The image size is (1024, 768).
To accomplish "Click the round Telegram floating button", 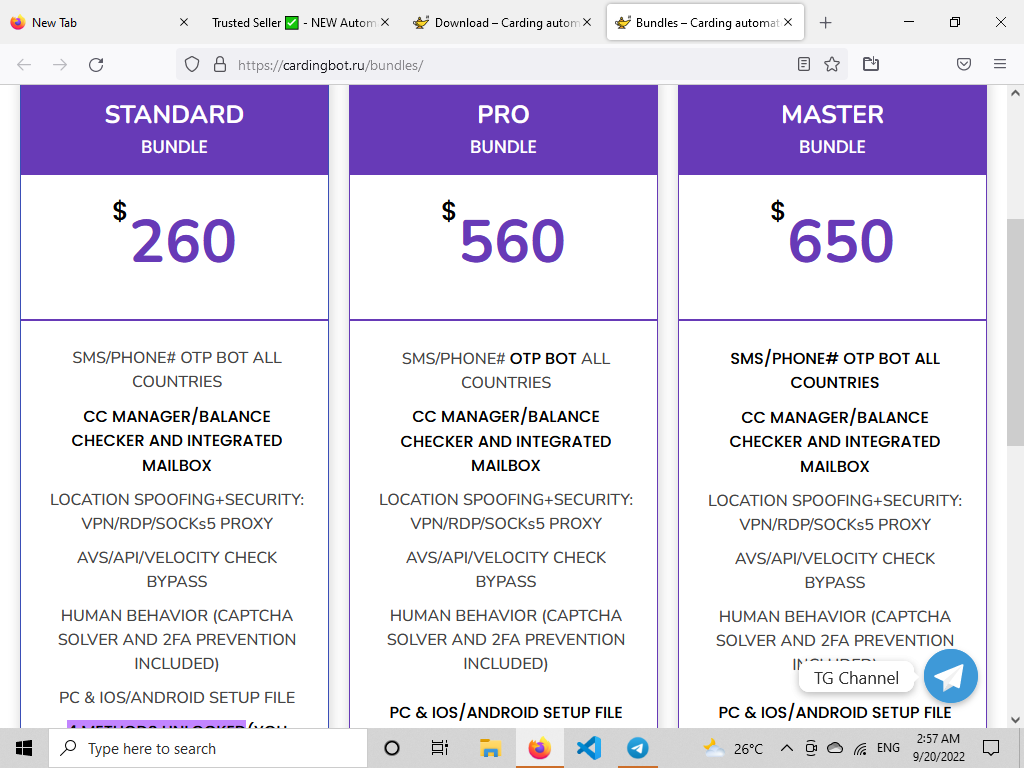I will 950,677.
